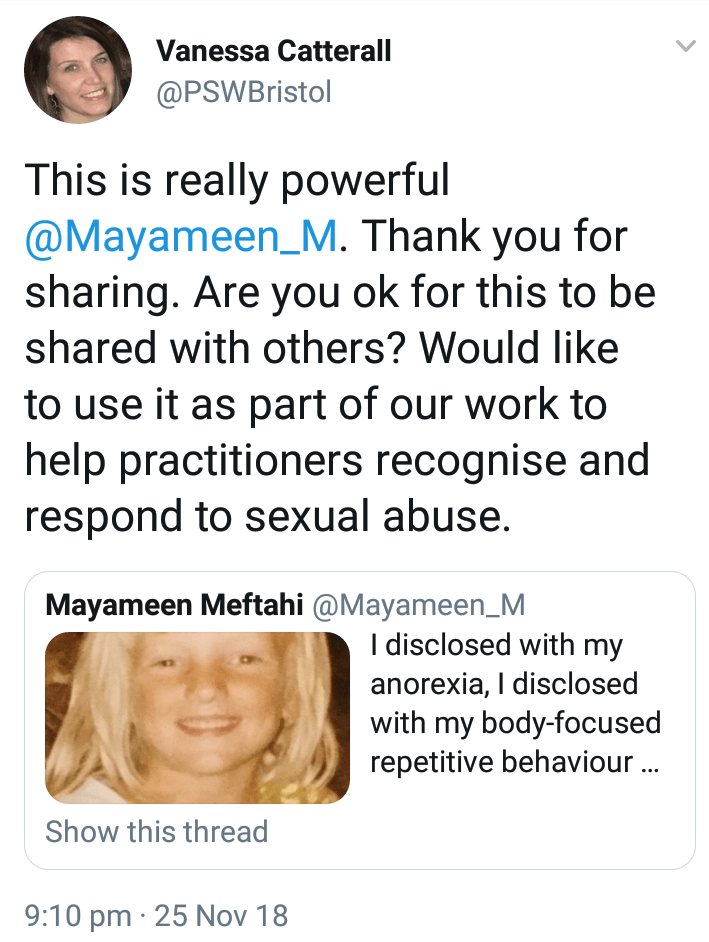Click Vanessa Catterall's profile avatar
Screen dimensions: 709x942
click(x=78, y=69)
